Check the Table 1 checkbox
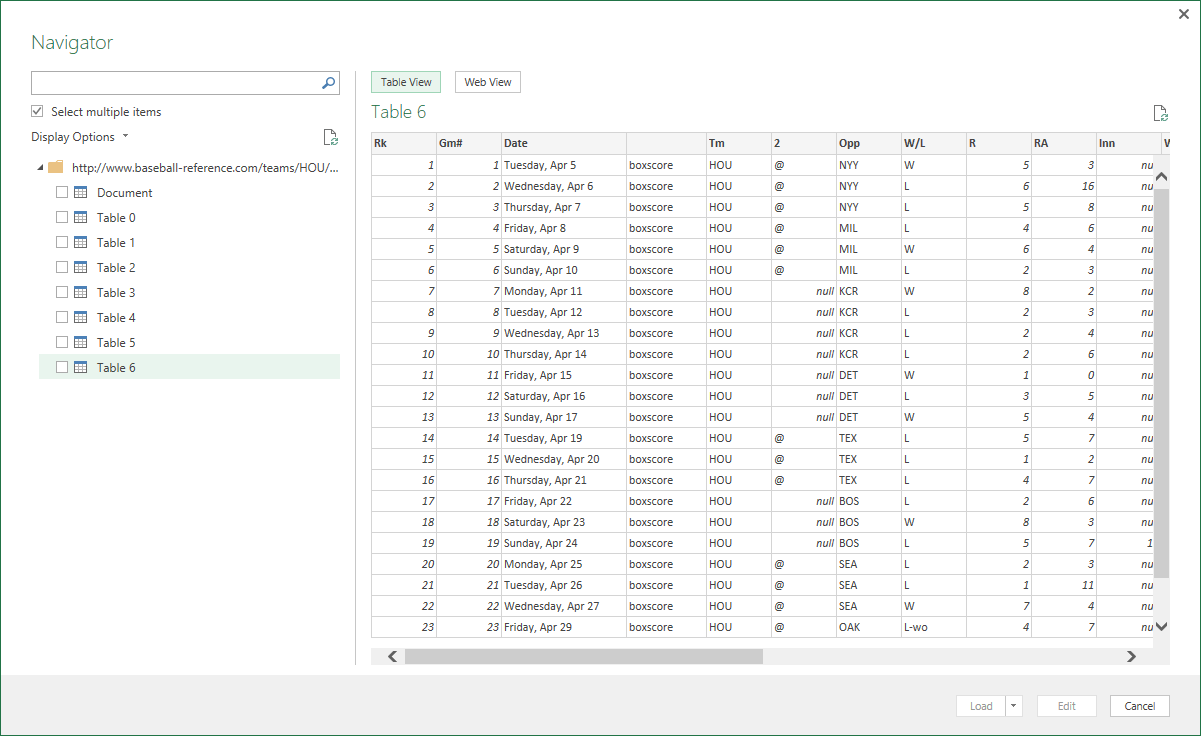 pos(62,242)
